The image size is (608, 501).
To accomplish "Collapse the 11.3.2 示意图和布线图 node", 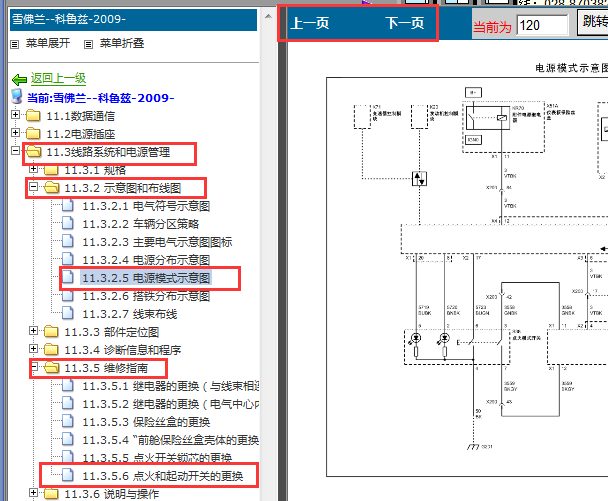I will coord(33,187).
